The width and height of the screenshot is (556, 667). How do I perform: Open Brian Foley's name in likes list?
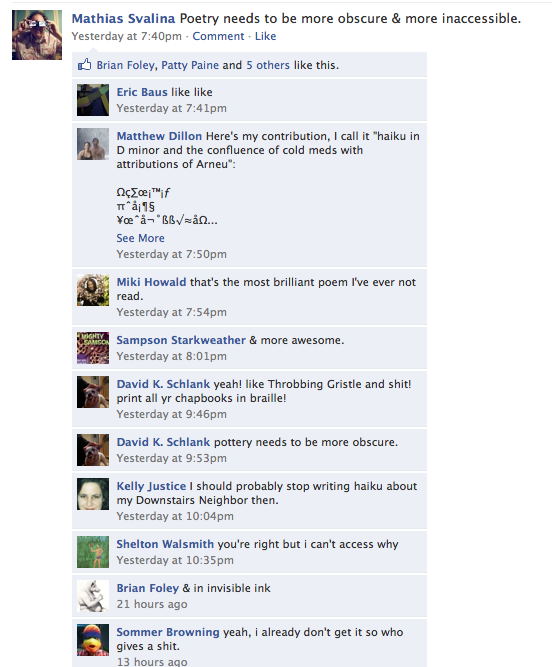tap(125, 65)
